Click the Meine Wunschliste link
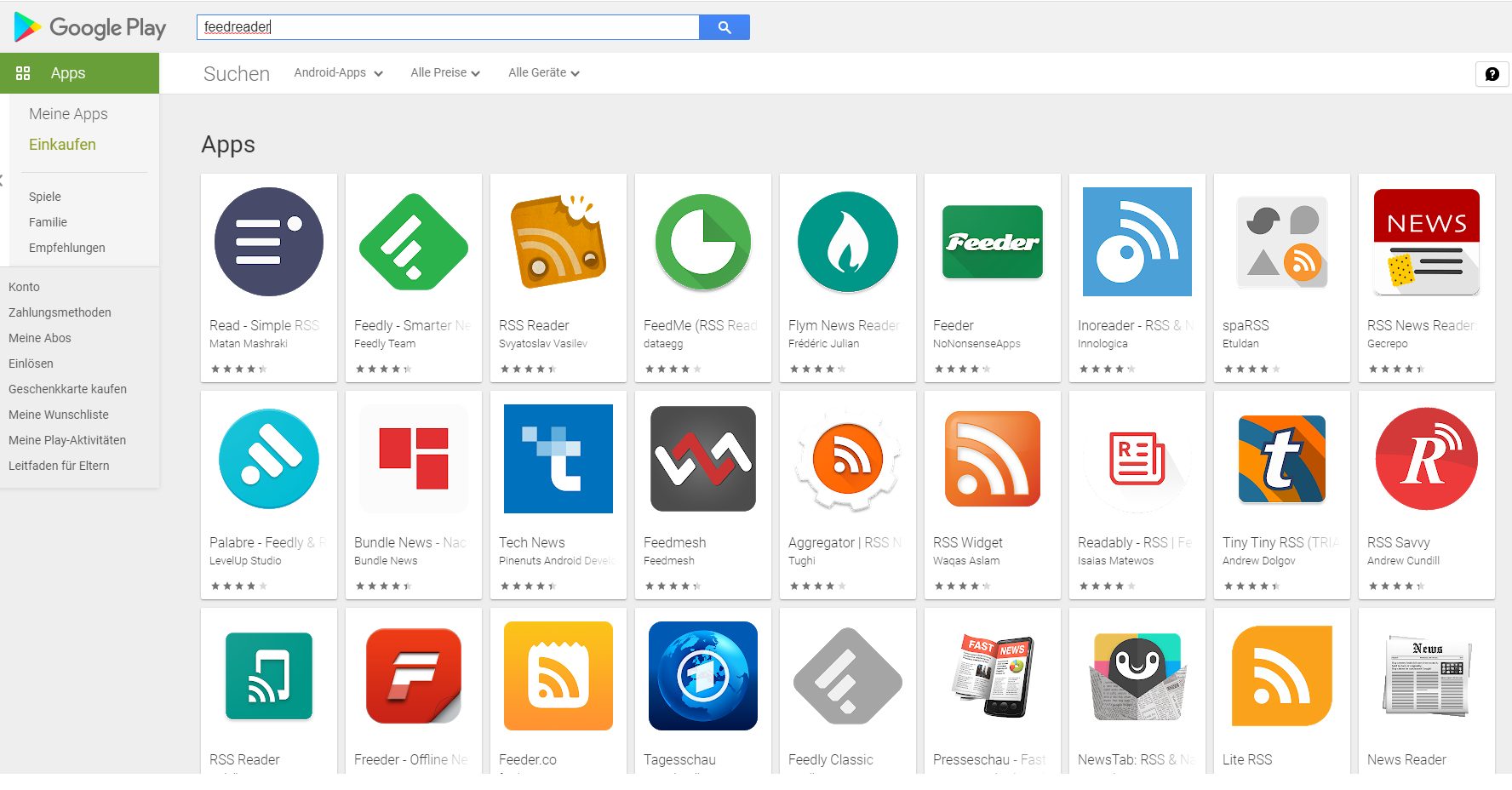Image resolution: width=1512 pixels, height=790 pixels. tap(59, 415)
